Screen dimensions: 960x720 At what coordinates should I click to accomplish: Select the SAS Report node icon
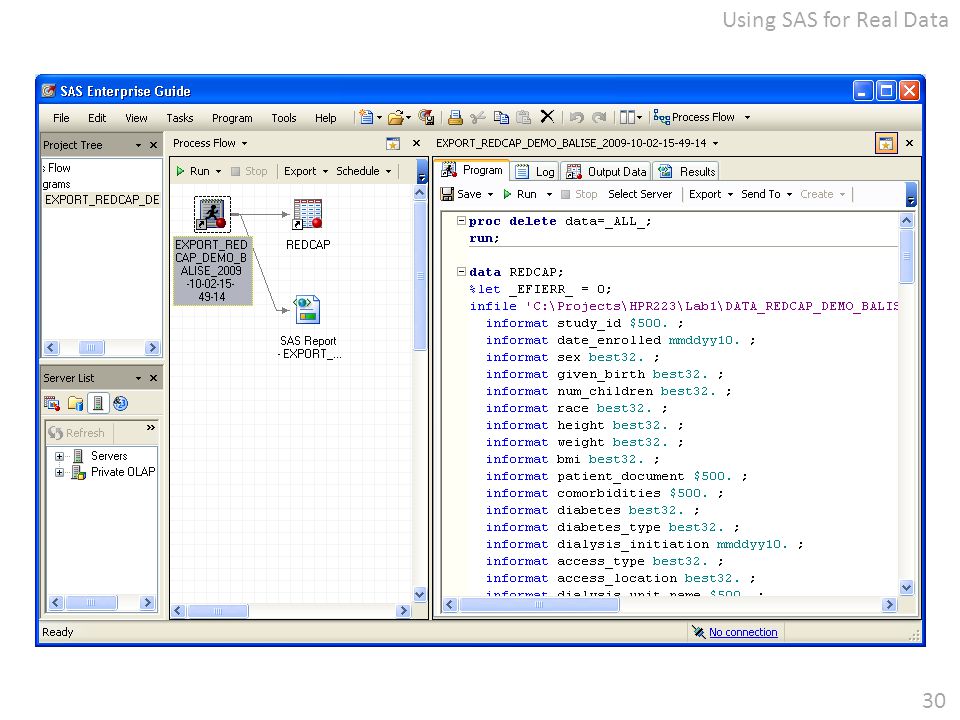307,309
